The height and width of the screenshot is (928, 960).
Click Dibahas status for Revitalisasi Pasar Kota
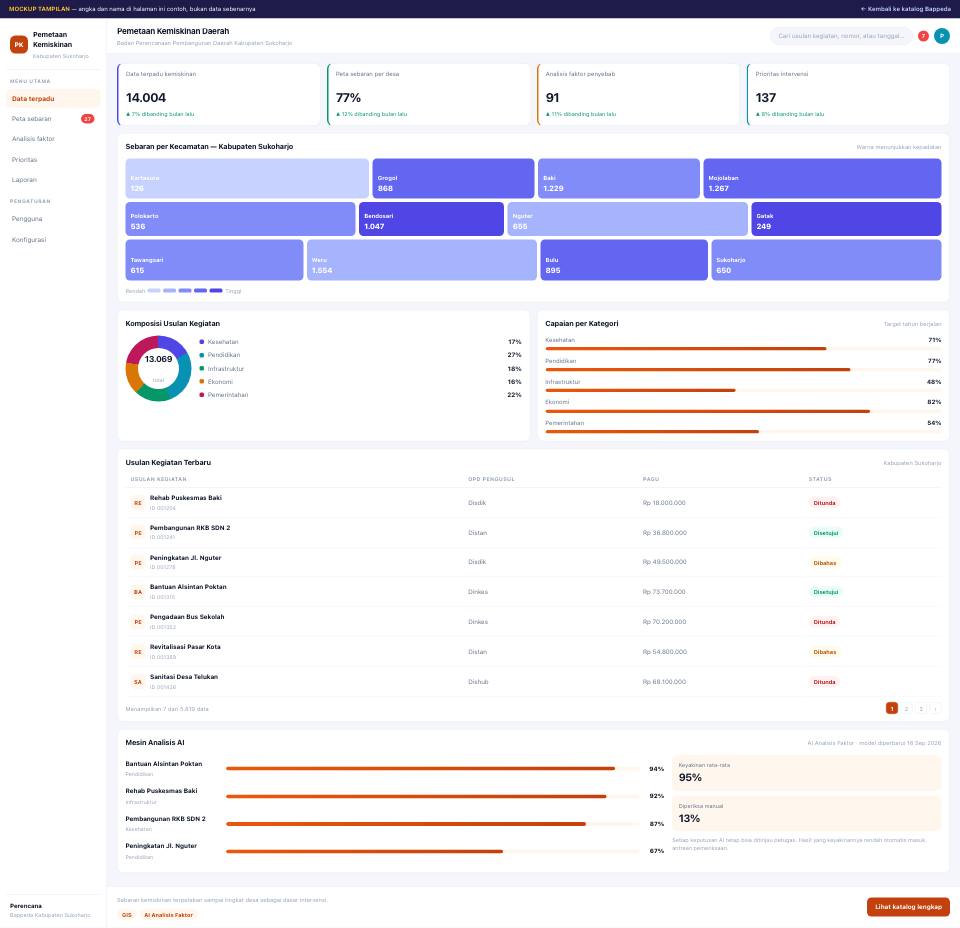click(825, 652)
